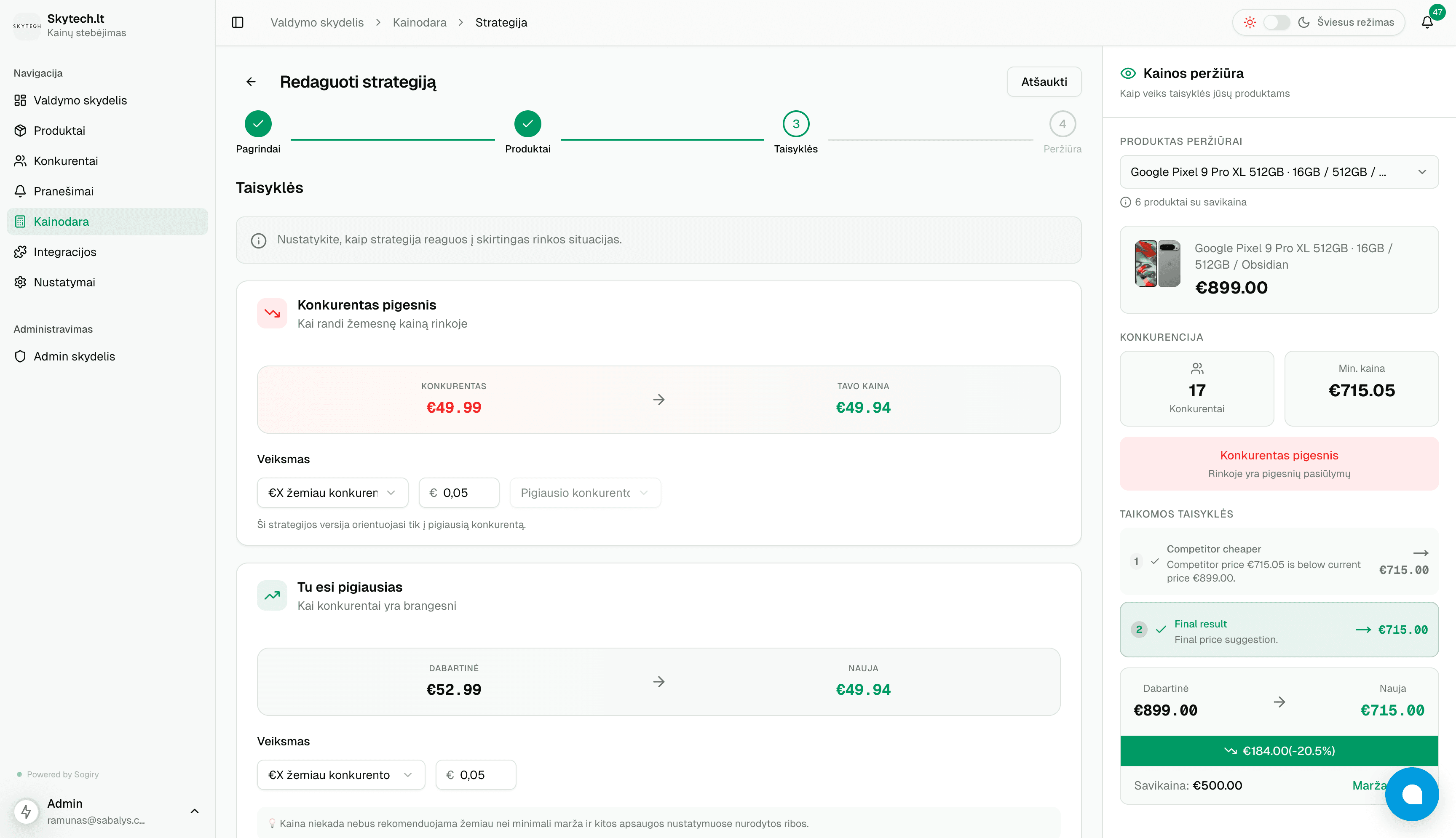Open Pranešimai in the sidebar
This screenshot has height=838, width=1456.
107,191
